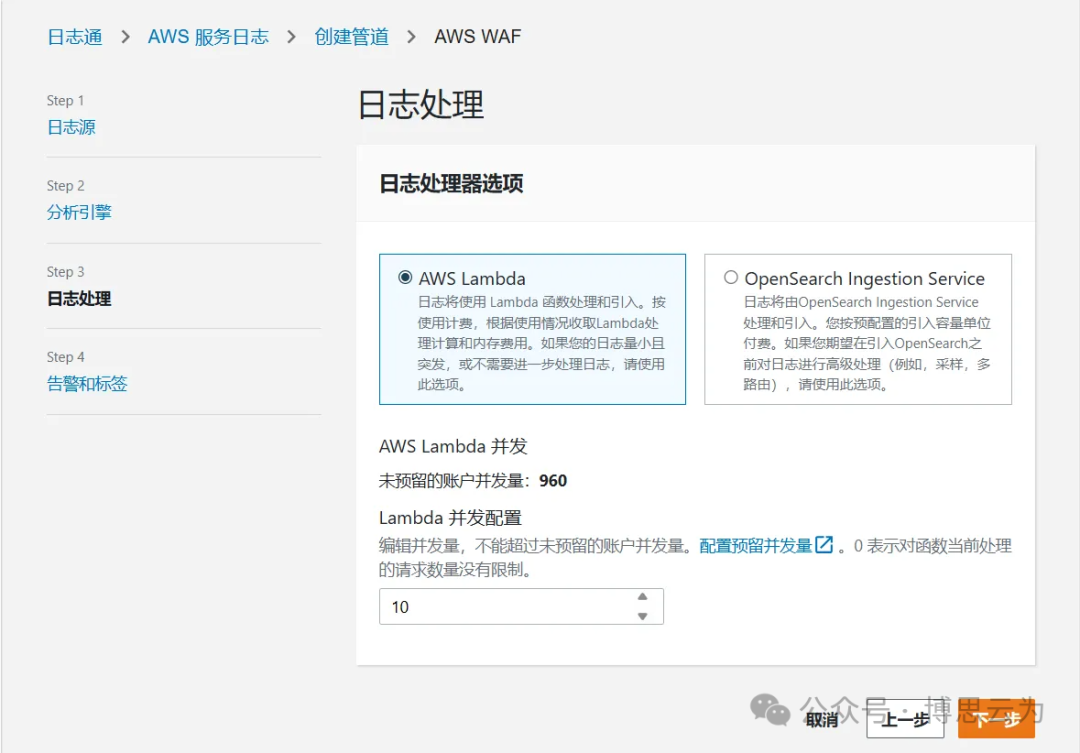The image size is (1080, 753).
Task: Open the 日志通 breadcrumb link
Action: point(74,37)
